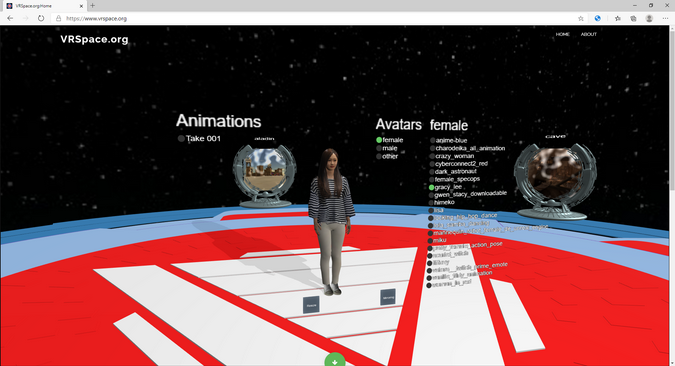Open the browser profile avatar

tap(649, 19)
